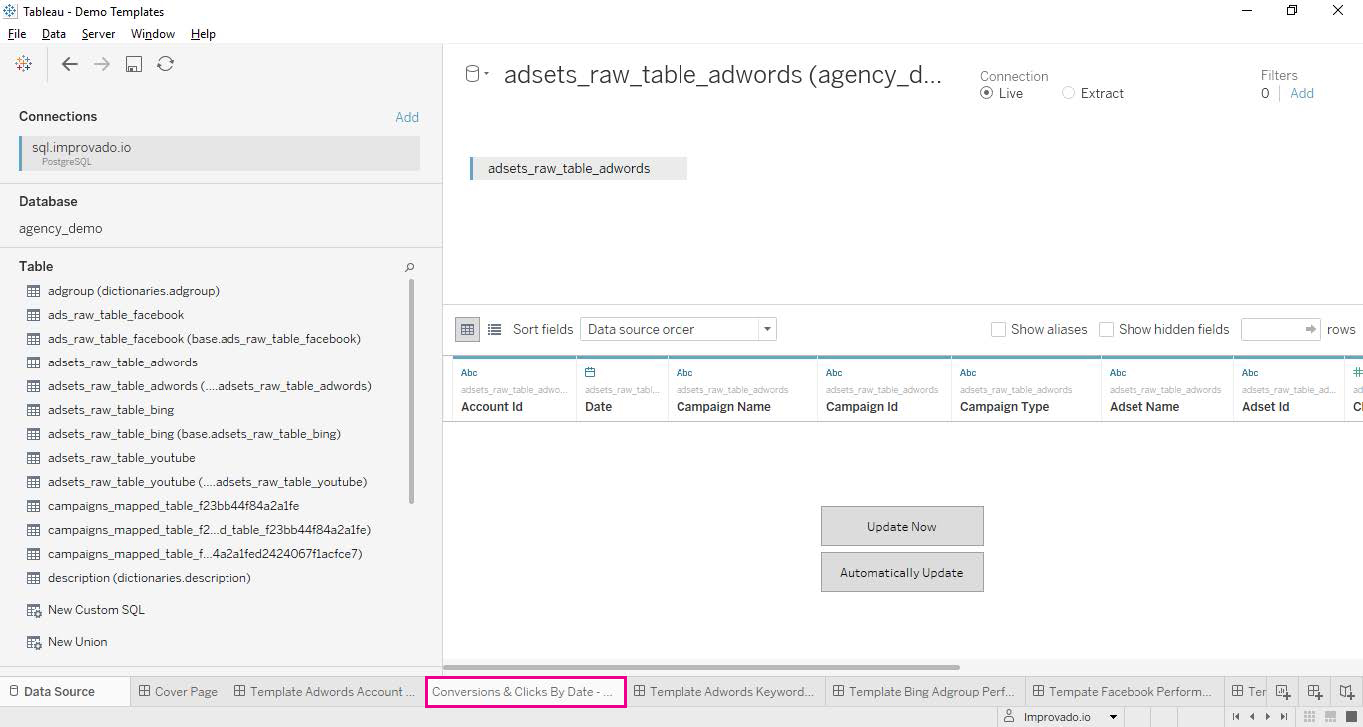Click the New Worksheet icon
This screenshot has width=1363, height=727.
1283,691
